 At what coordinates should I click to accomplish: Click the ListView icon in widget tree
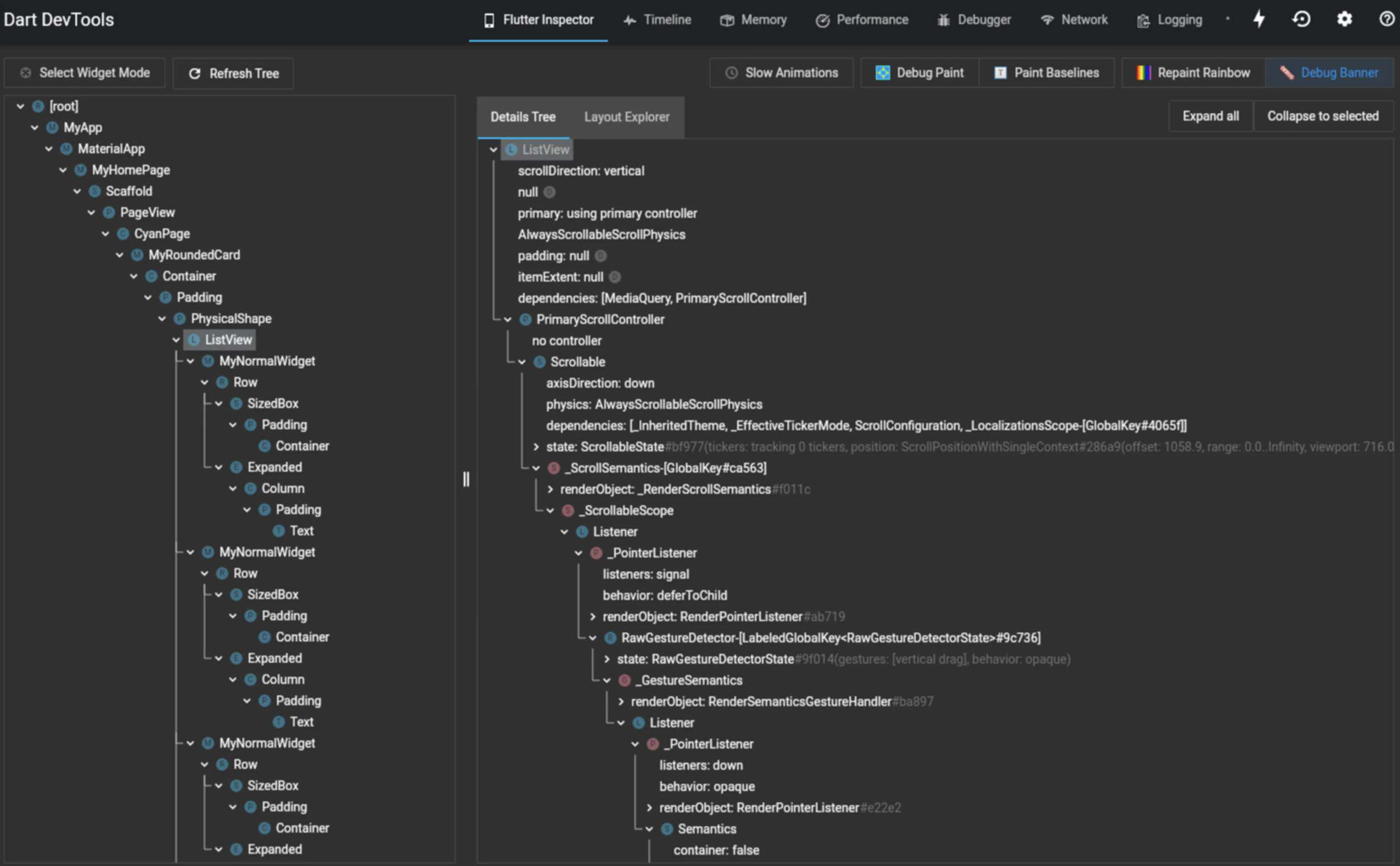[193, 339]
